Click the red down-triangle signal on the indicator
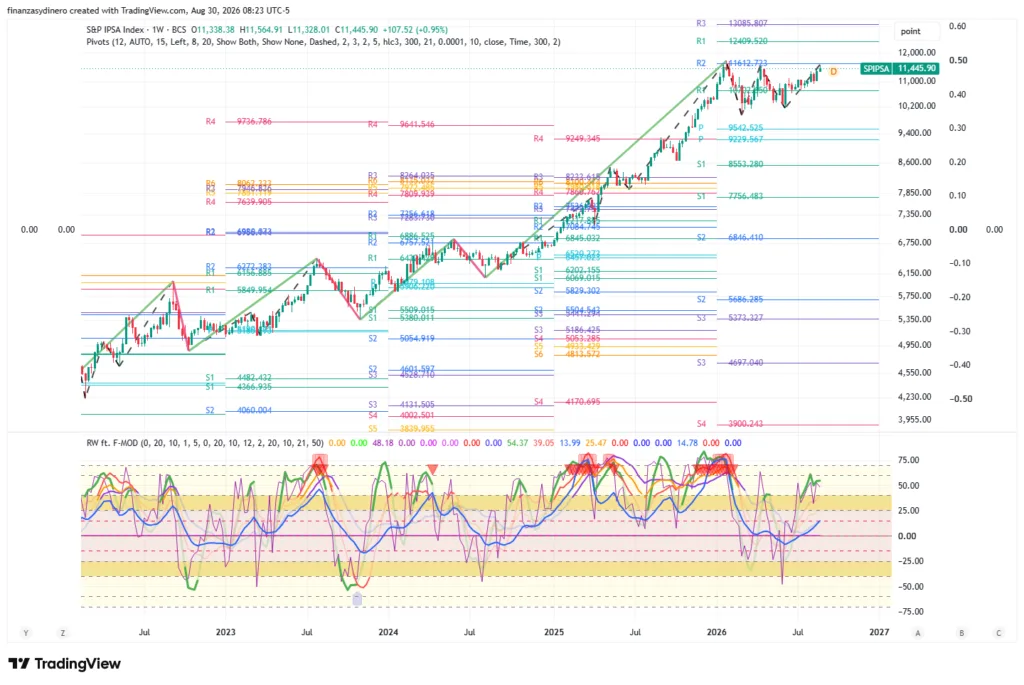Viewport: 1024px width, 685px height. pyautogui.click(x=432, y=469)
